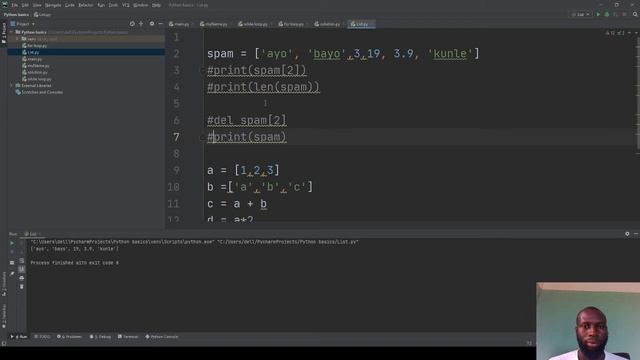Collapse the Python basics project root
The height and width of the screenshot is (360, 640).
pyautogui.click(x=12, y=32)
